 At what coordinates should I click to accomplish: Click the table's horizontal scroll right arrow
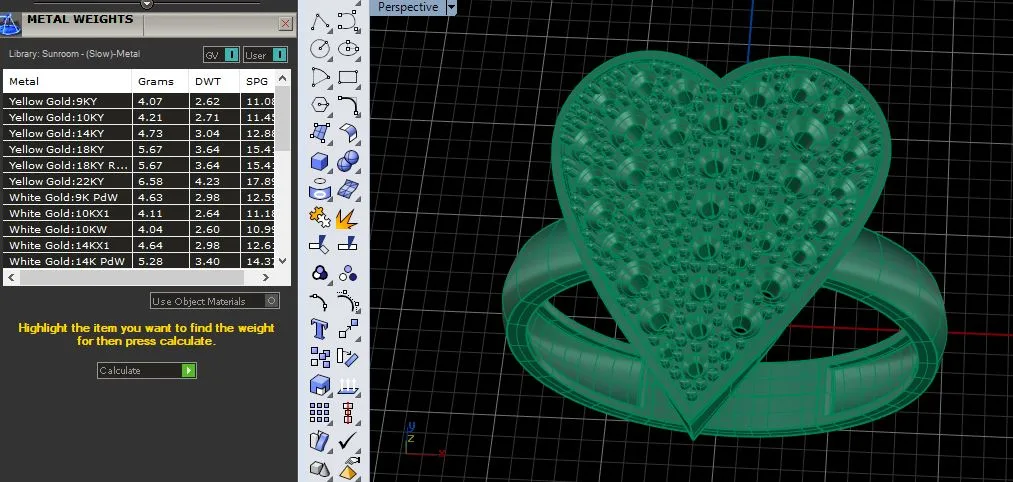tap(266, 277)
